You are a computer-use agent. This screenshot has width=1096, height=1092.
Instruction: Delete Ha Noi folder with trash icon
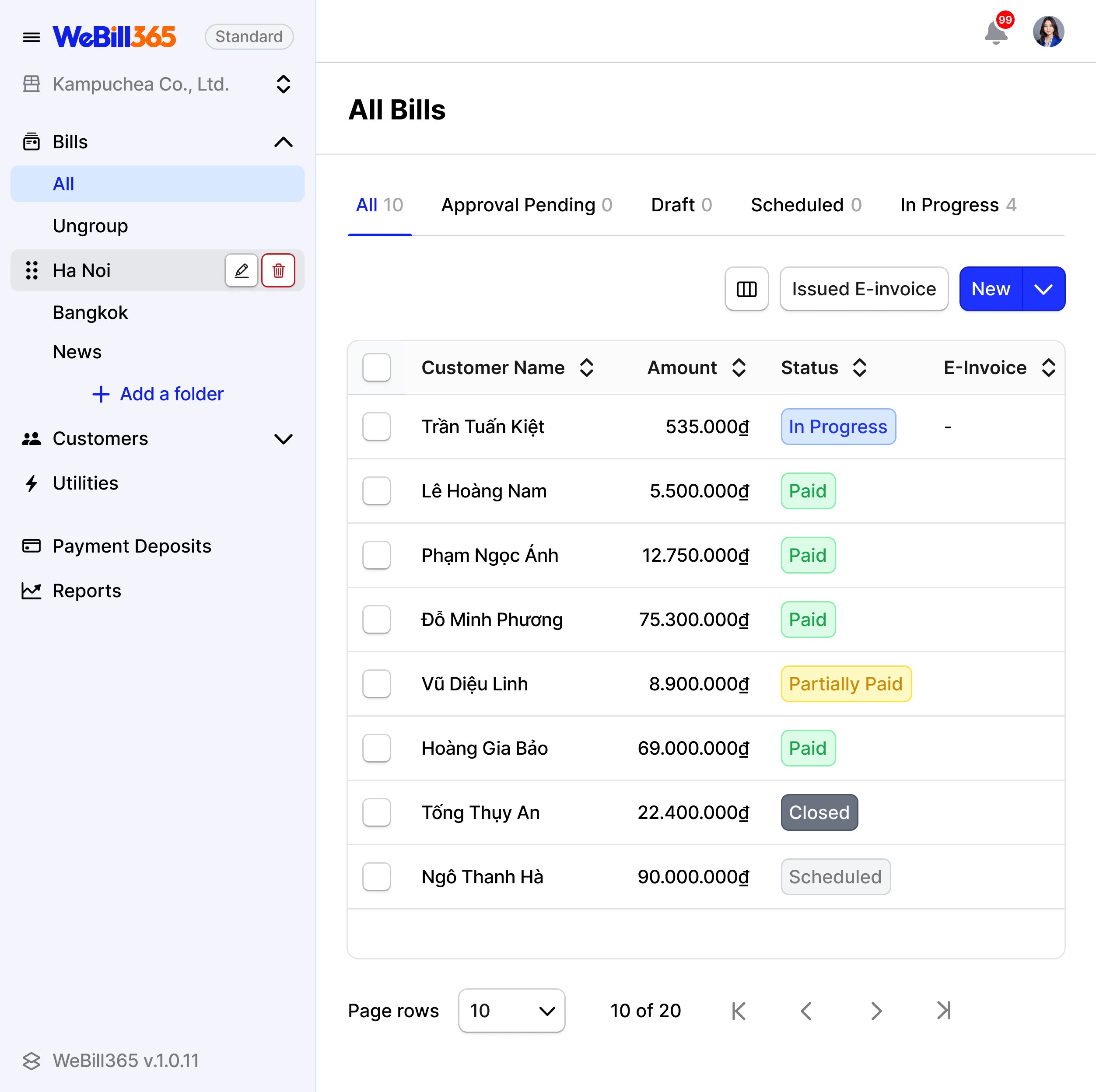[278, 270]
